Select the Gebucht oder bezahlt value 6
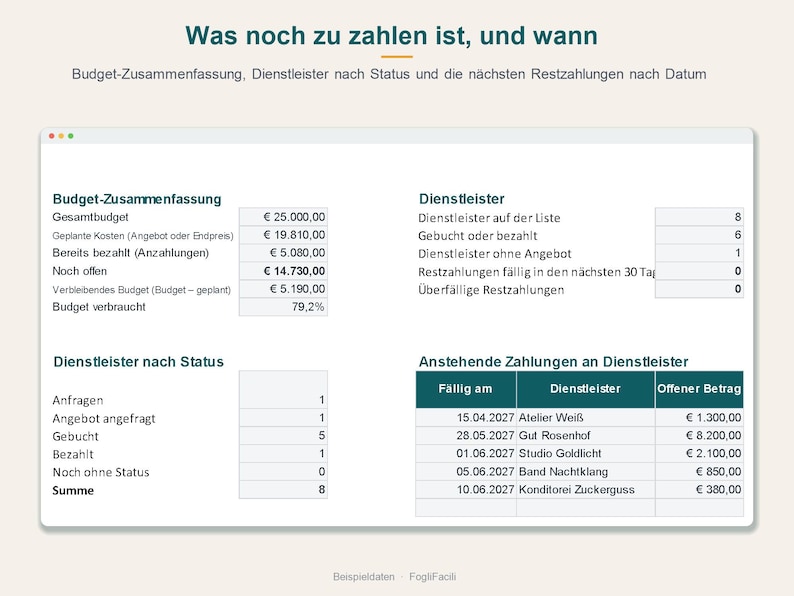This screenshot has height=596, width=794. coord(699,235)
